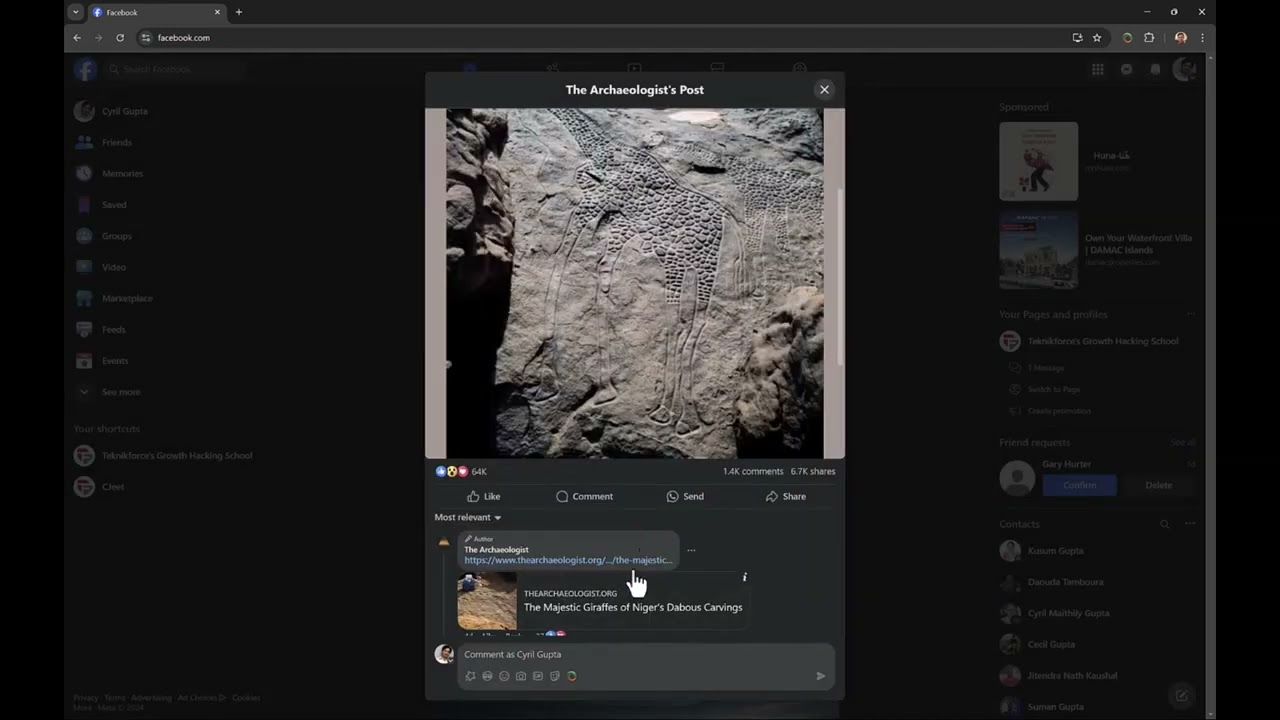Click the colorful circle icon in comment toolbar
Viewport: 1280px width, 720px height.
point(572,676)
